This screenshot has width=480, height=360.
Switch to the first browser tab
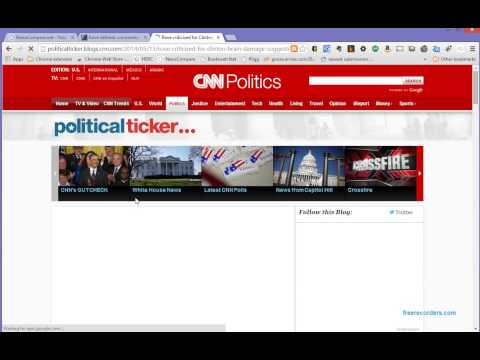[x=42, y=37]
